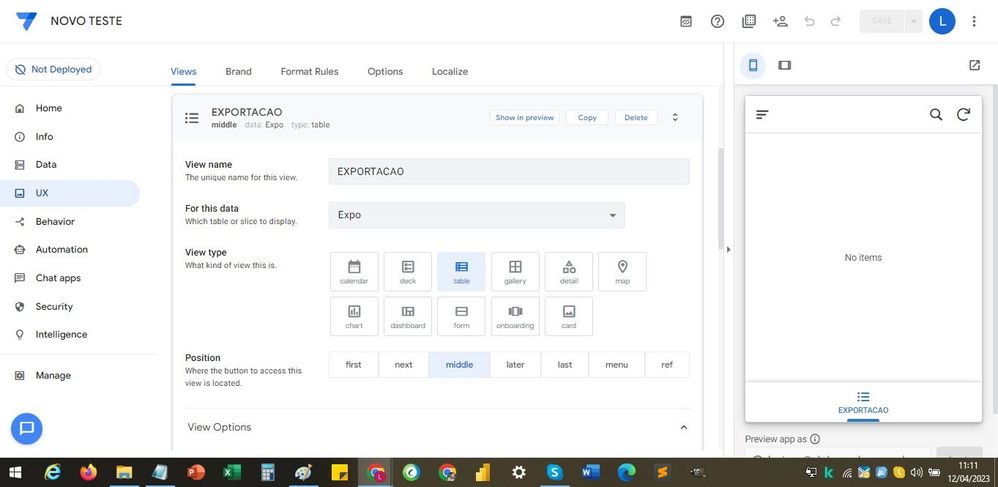Select the form view type

pos(461,316)
